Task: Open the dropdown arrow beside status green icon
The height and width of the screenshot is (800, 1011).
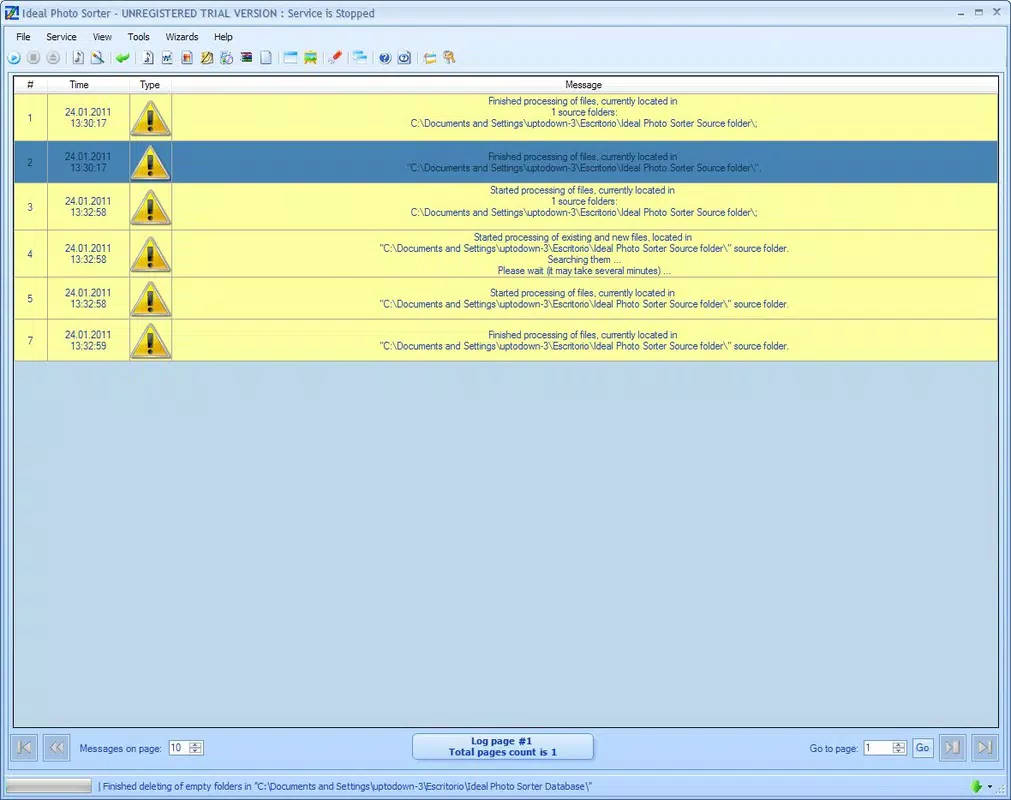Action: [990, 786]
